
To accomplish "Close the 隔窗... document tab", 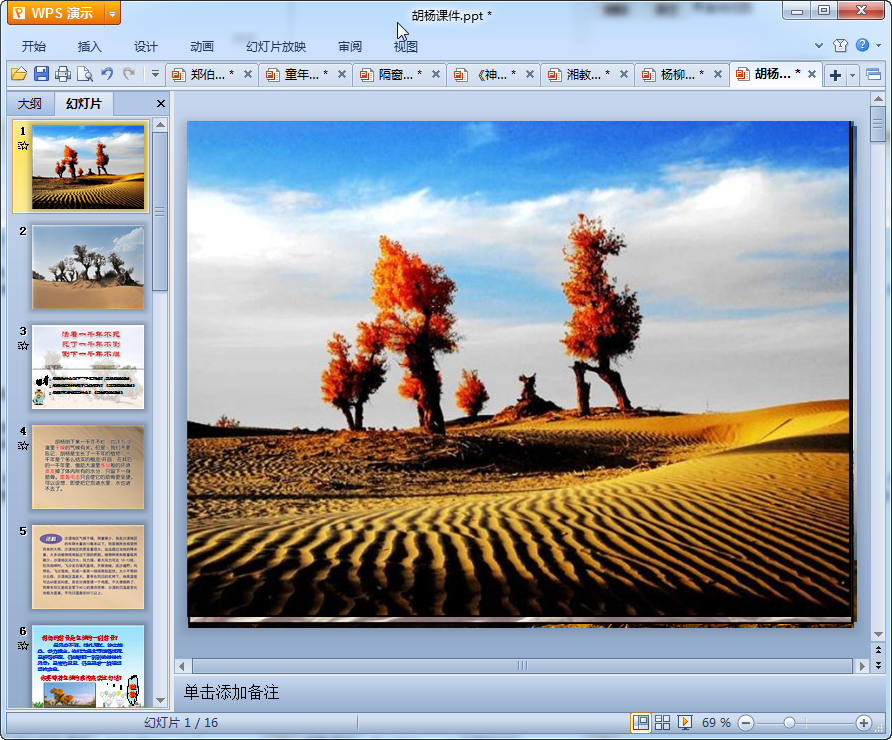I will 436,74.
